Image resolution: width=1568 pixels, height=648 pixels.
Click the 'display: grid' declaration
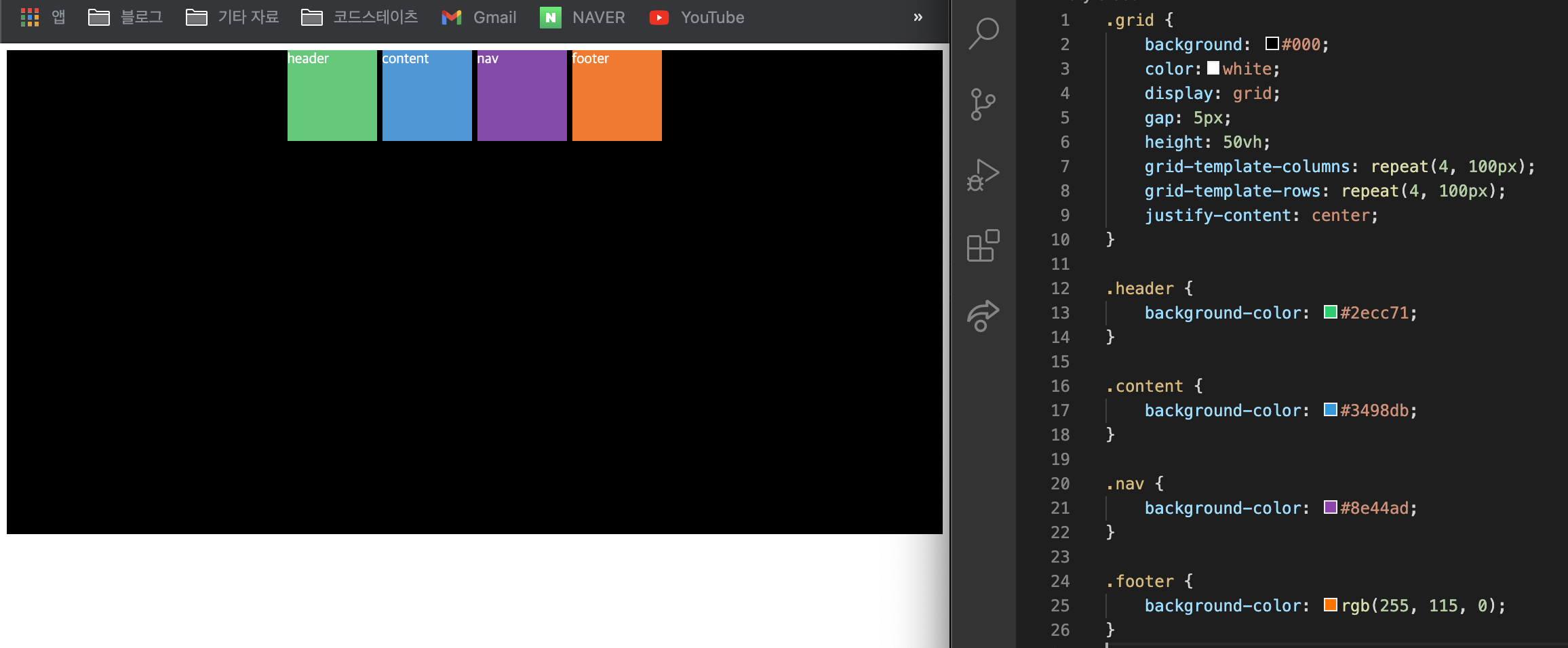1213,94
